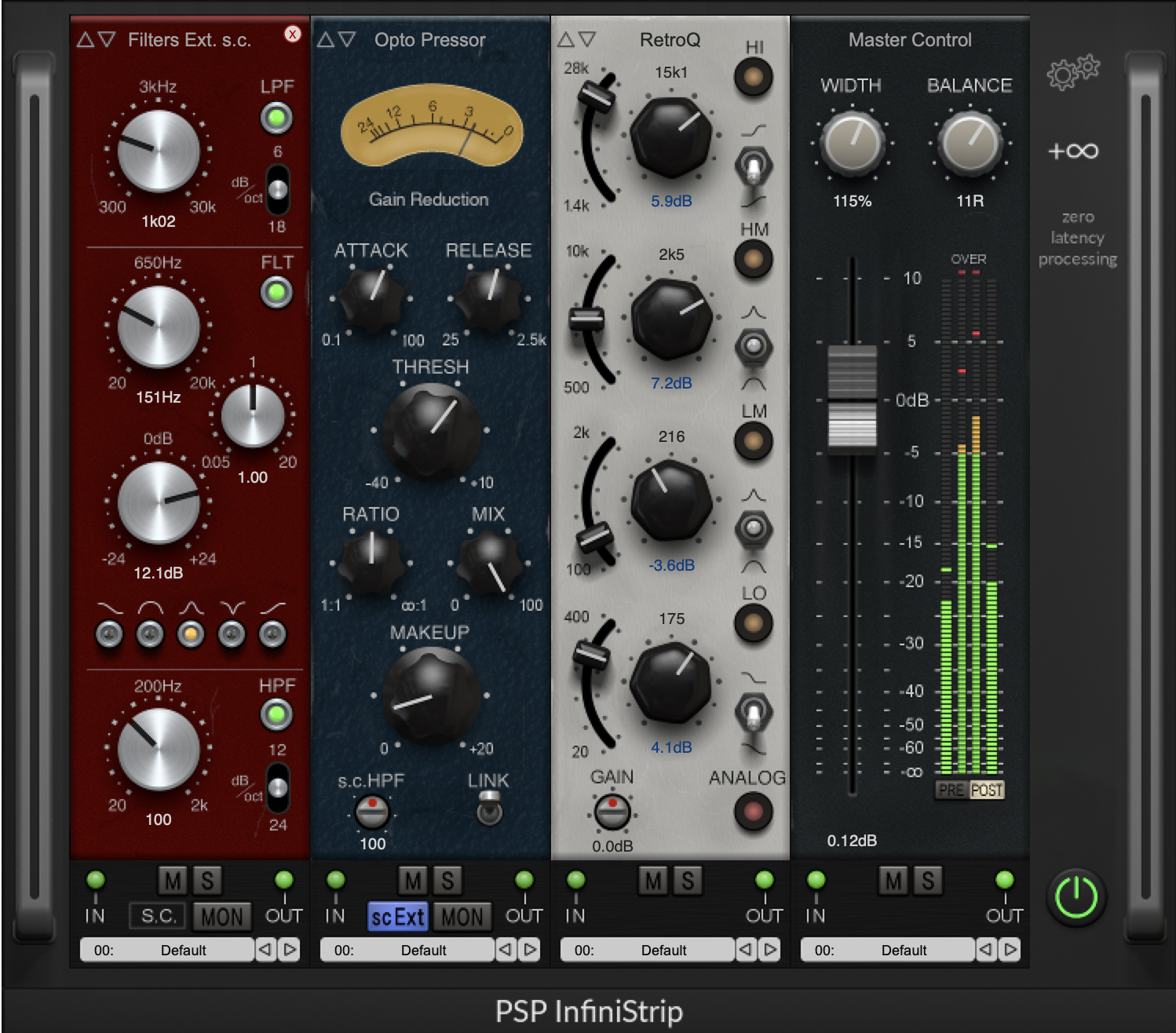Open the settings gears icon
This screenshot has width=1176, height=1033.
click(1072, 72)
